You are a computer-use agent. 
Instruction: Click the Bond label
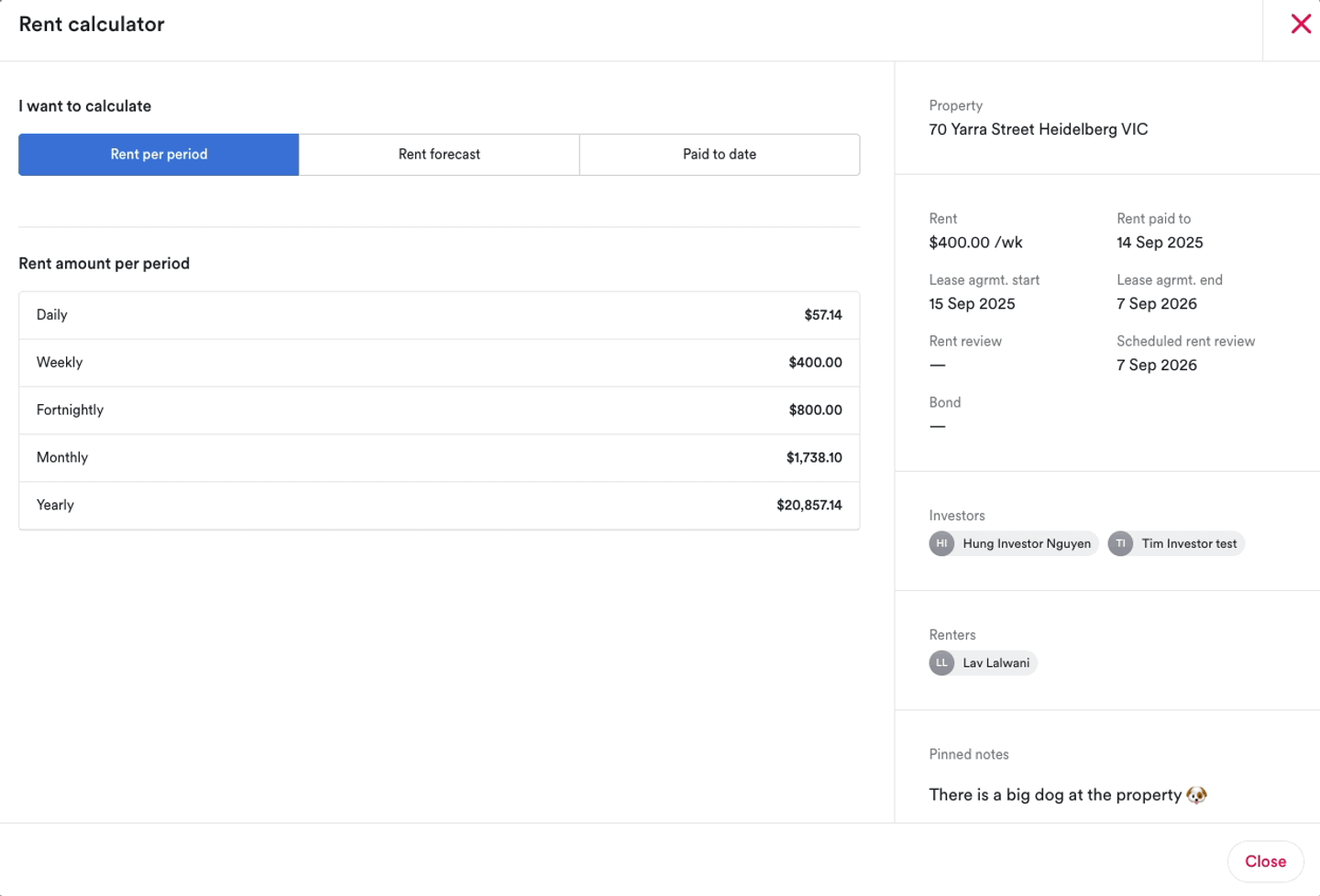point(945,402)
